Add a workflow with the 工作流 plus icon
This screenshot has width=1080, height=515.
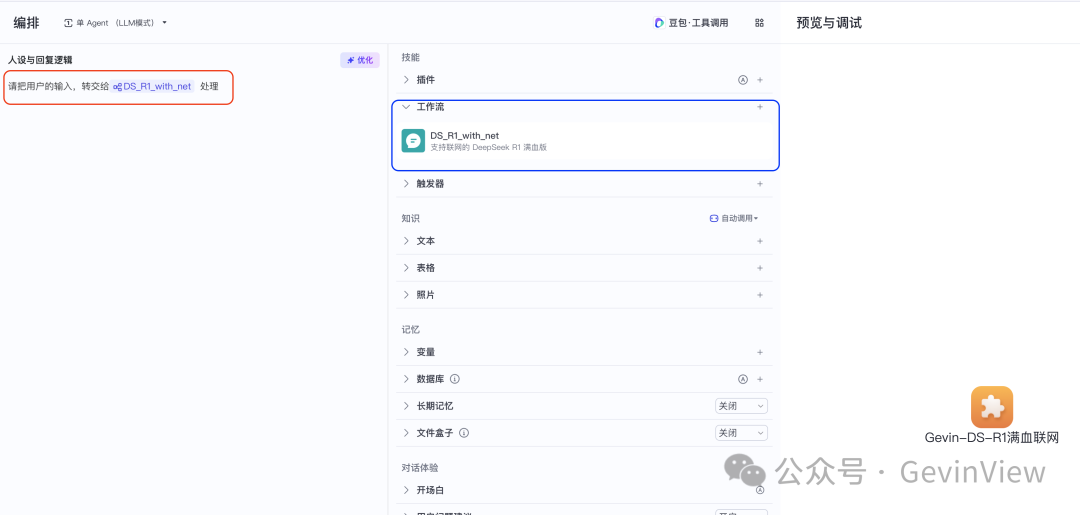pyautogui.click(x=760, y=107)
